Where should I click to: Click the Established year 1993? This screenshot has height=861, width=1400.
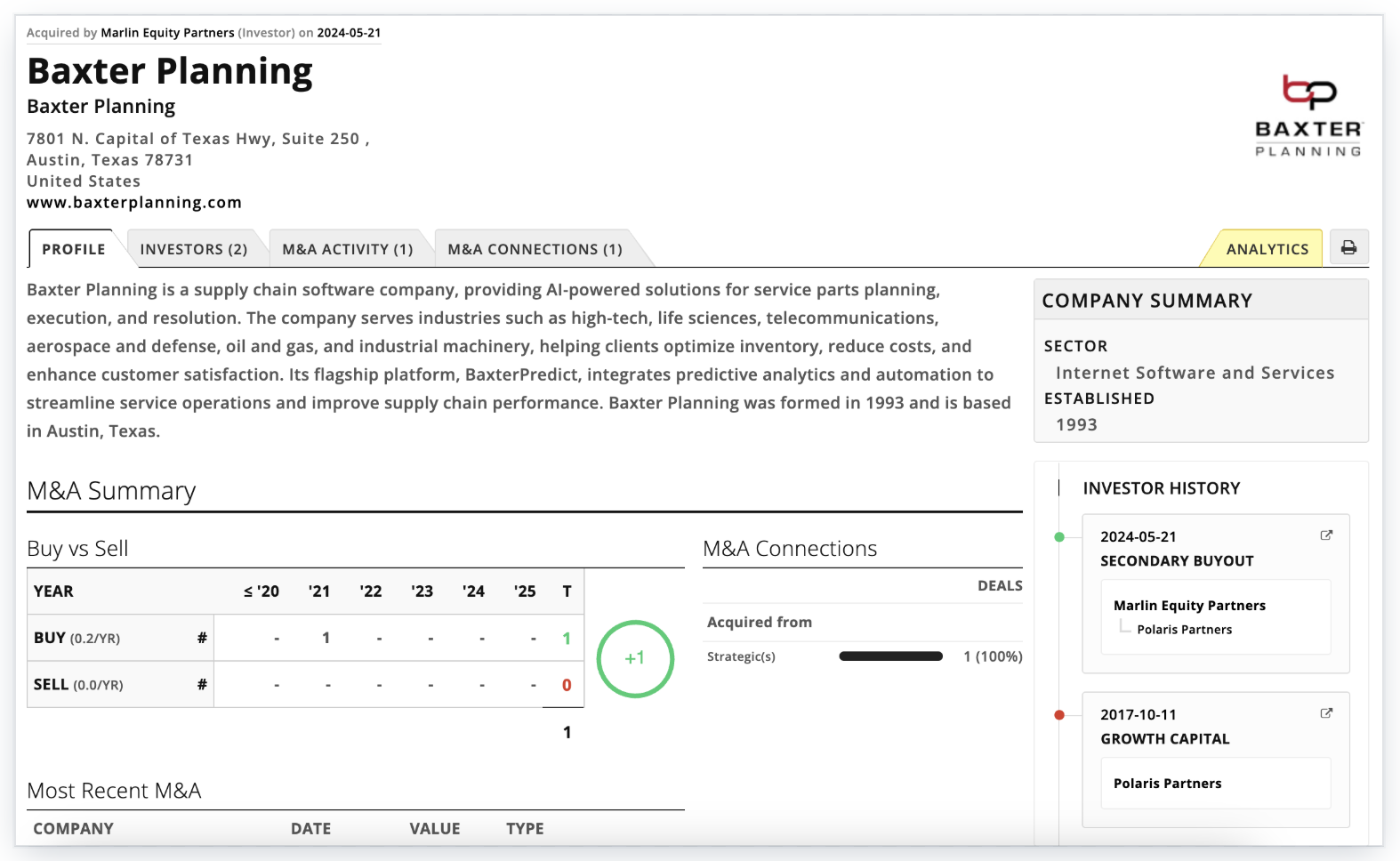(1076, 424)
